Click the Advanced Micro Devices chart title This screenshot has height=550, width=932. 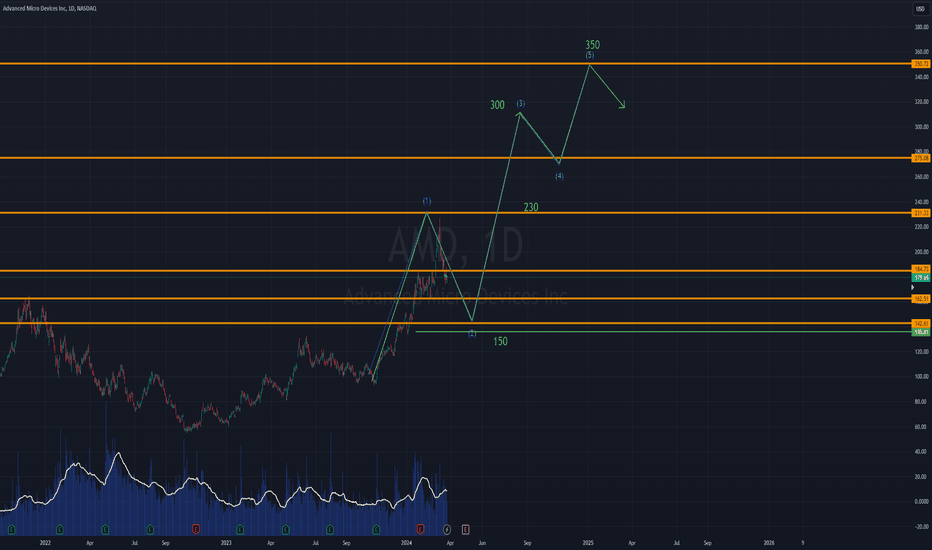(x=49, y=8)
